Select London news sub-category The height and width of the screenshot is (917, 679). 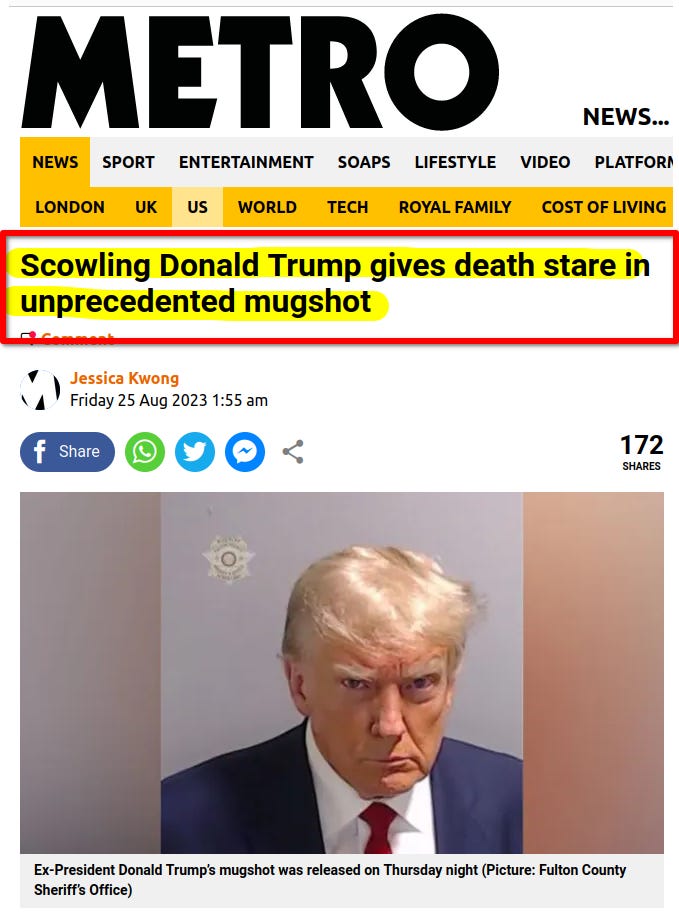point(70,207)
